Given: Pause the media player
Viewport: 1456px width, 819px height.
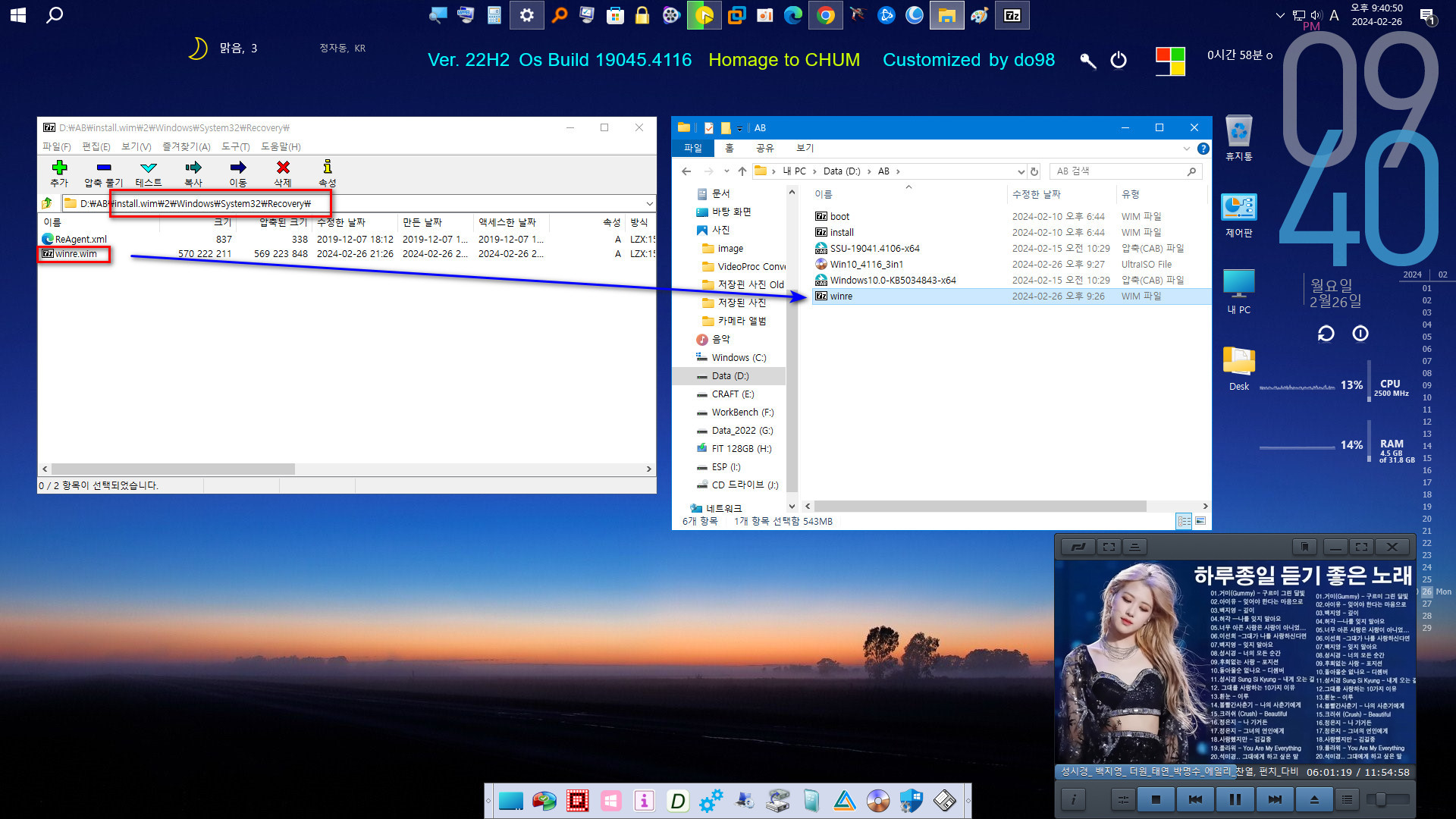Looking at the screenshot, I should coord(1235,799).
